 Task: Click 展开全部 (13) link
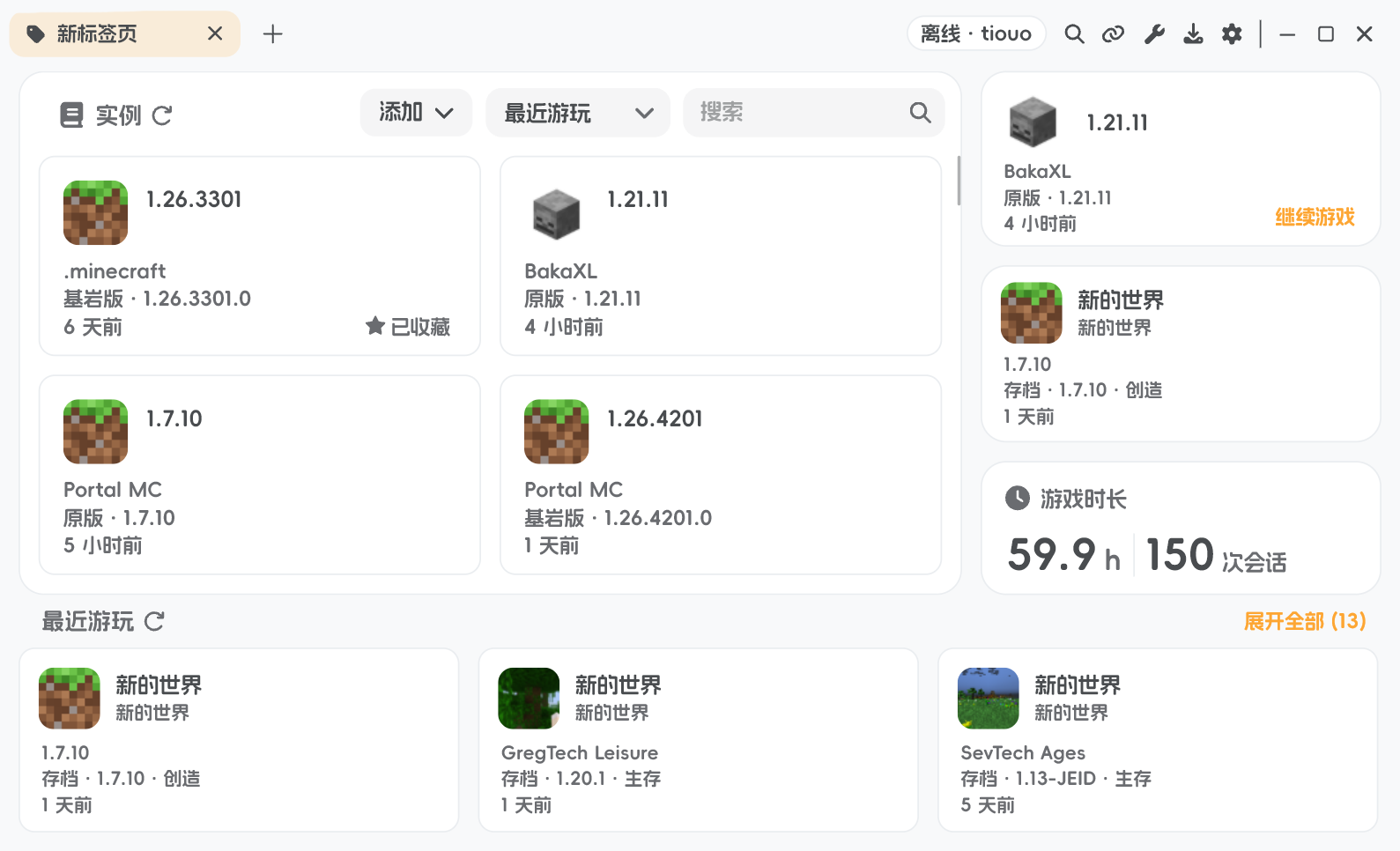tap(1305, 621)
